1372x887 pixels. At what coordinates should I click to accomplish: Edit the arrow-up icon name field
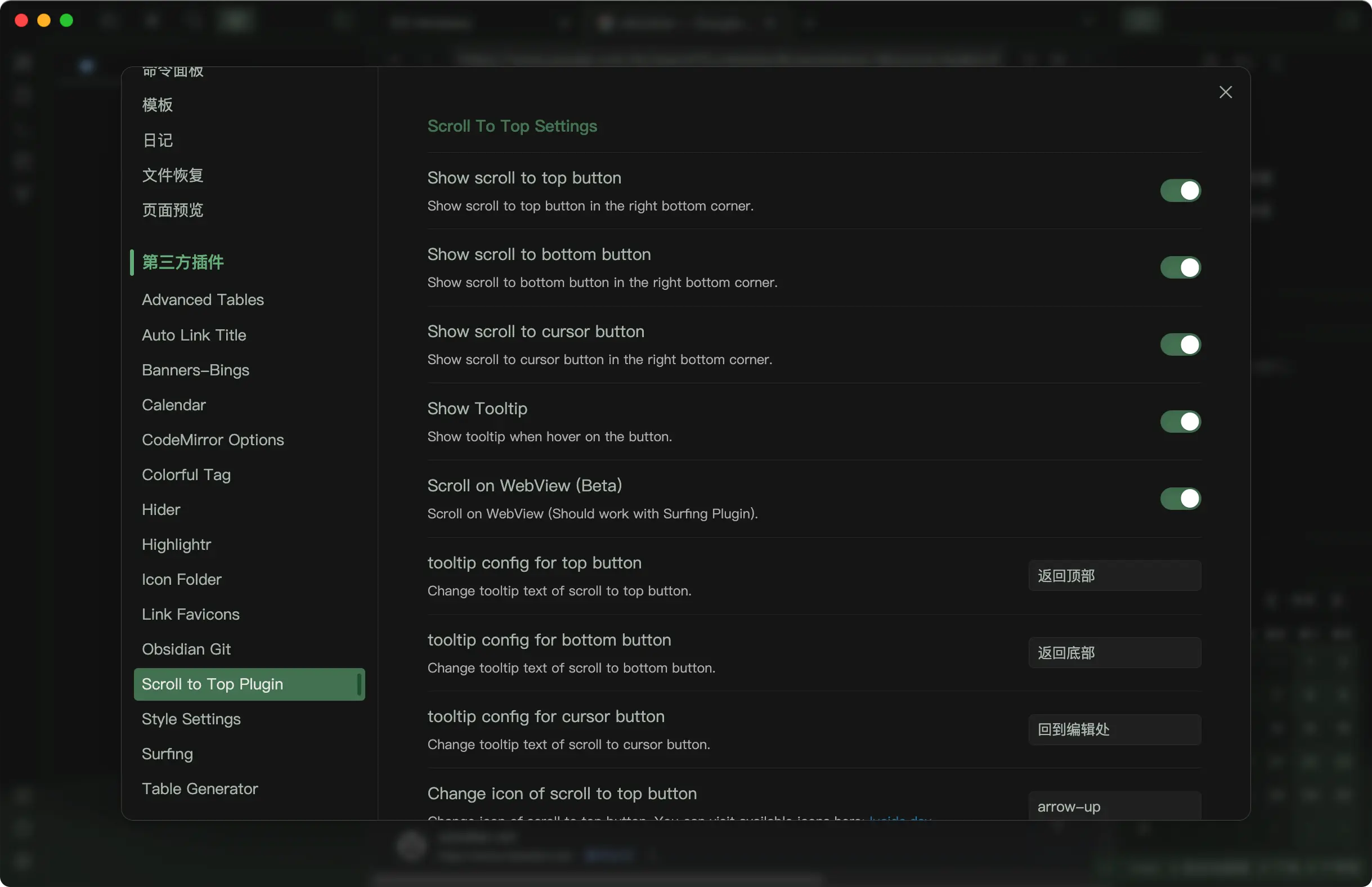coord(1114,807)
